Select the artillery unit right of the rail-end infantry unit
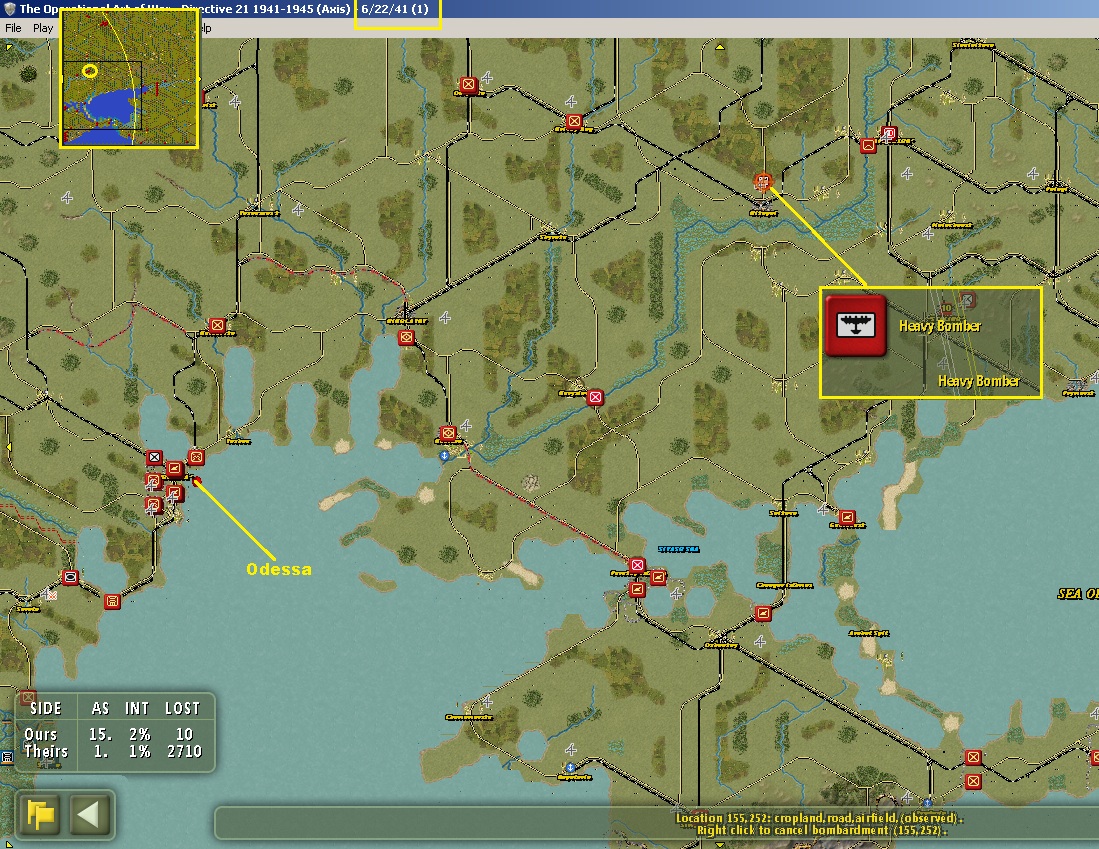 pyautogui.click(x=658, y=577)
